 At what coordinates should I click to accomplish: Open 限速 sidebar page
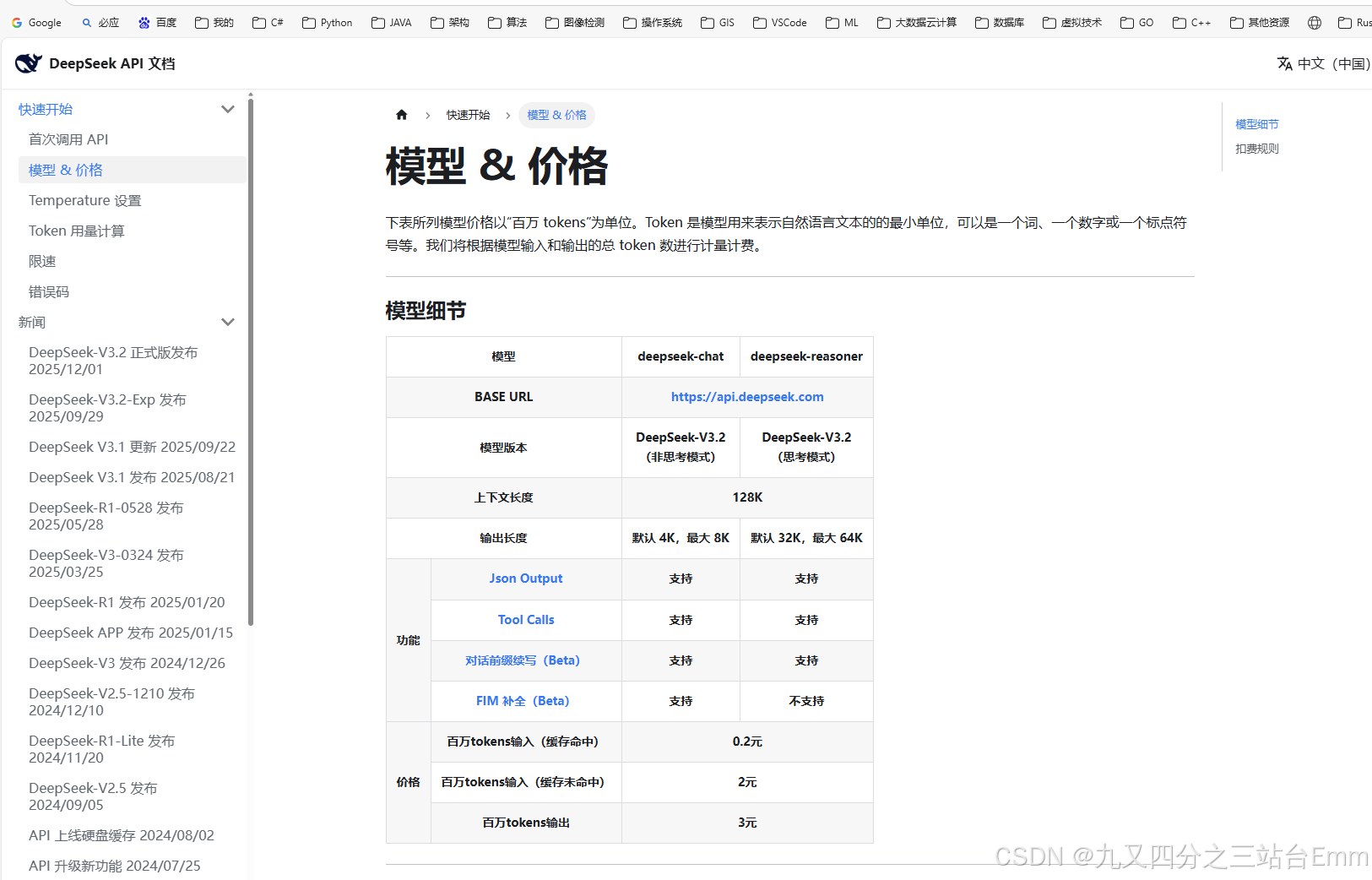133,261
